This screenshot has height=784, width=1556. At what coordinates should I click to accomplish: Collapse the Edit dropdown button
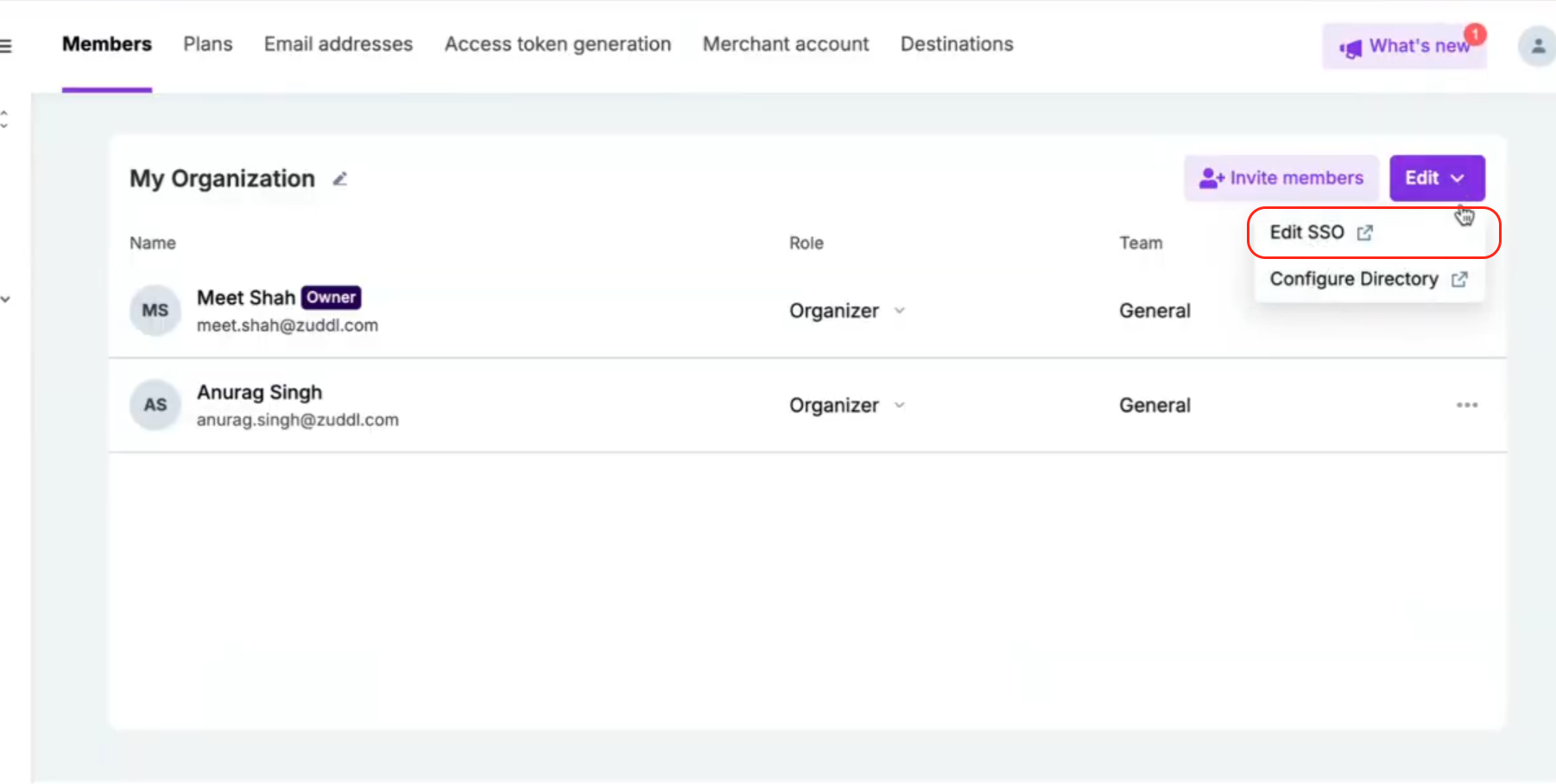pos(1436,178)
